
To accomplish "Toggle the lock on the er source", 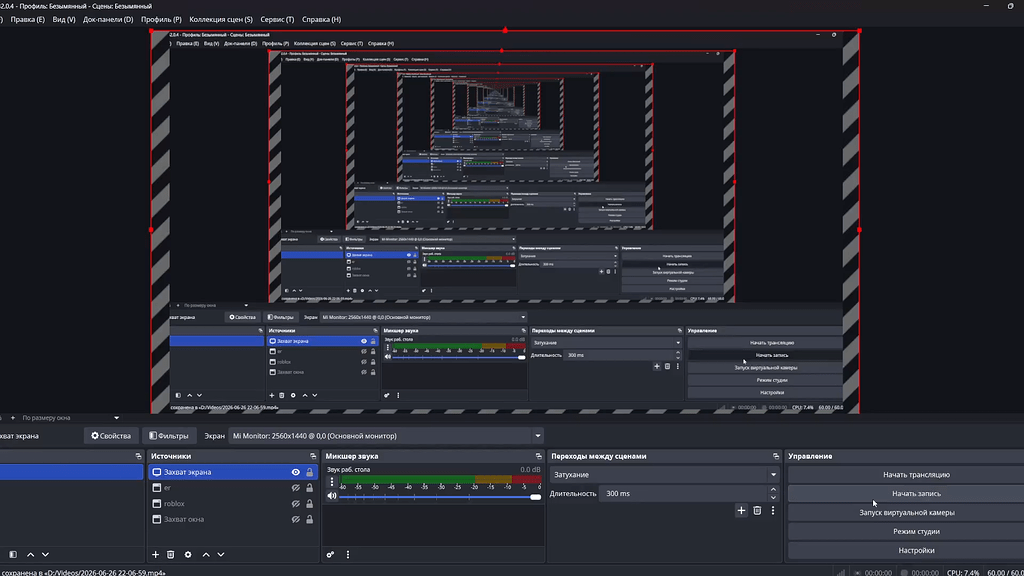I will point(310,488).
